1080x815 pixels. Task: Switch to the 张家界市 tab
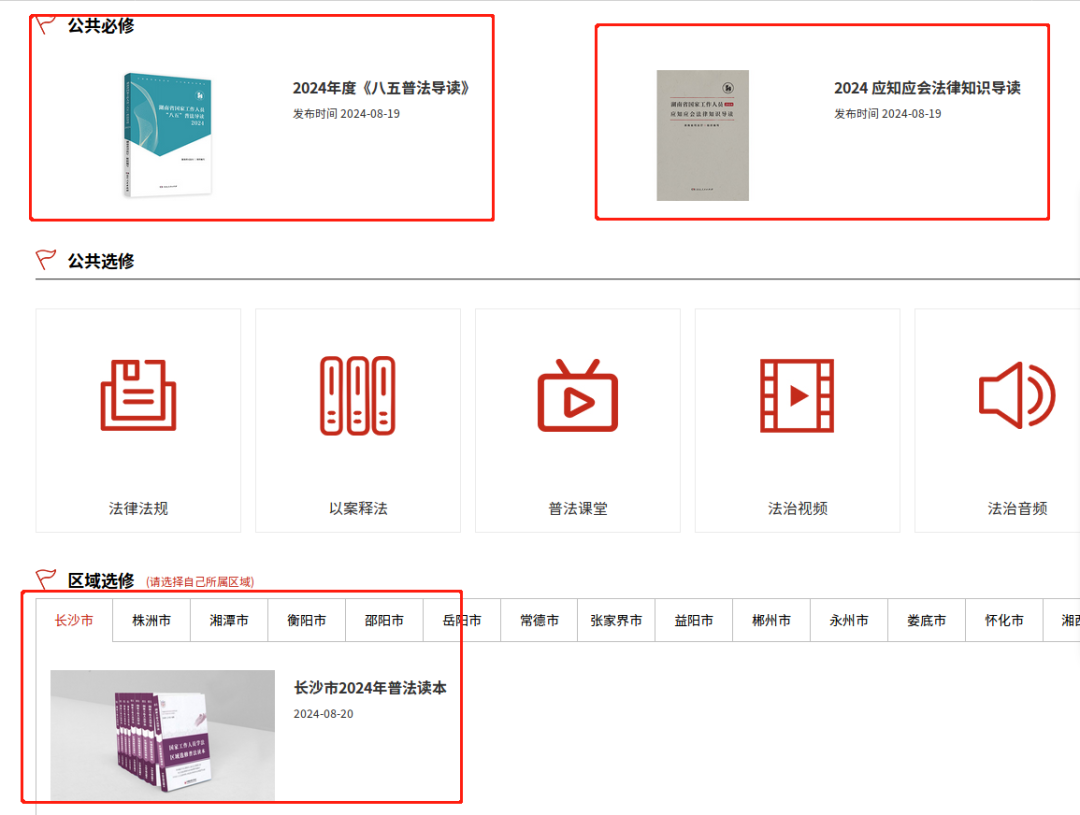coord(616,620)
